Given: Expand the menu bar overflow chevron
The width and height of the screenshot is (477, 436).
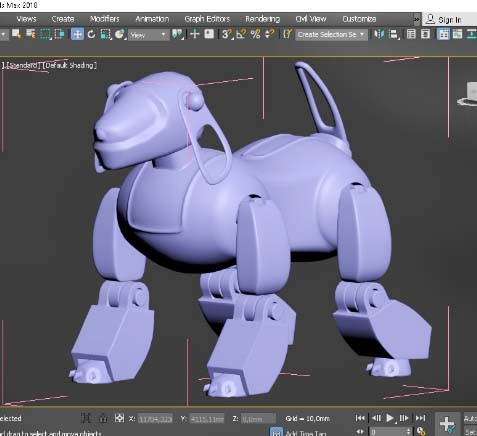Looking at the screenshot, I should (x=417, y=19).
